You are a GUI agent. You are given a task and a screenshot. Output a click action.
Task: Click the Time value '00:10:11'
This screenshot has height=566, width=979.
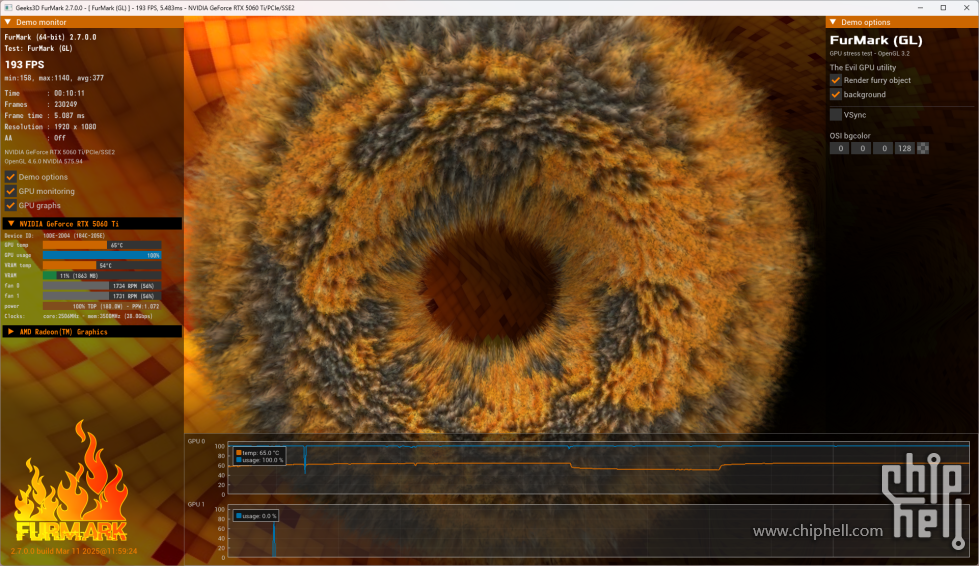click(69, 93)
